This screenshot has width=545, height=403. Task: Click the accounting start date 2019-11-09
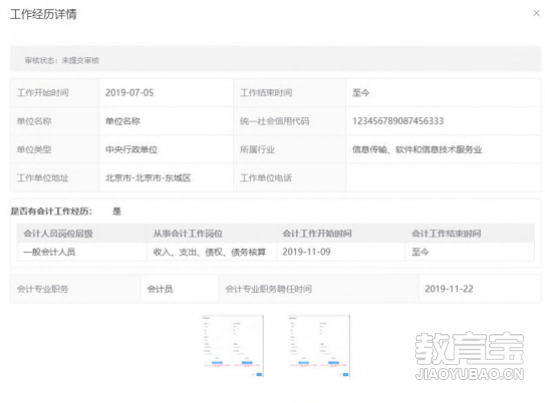pos(307,252)
